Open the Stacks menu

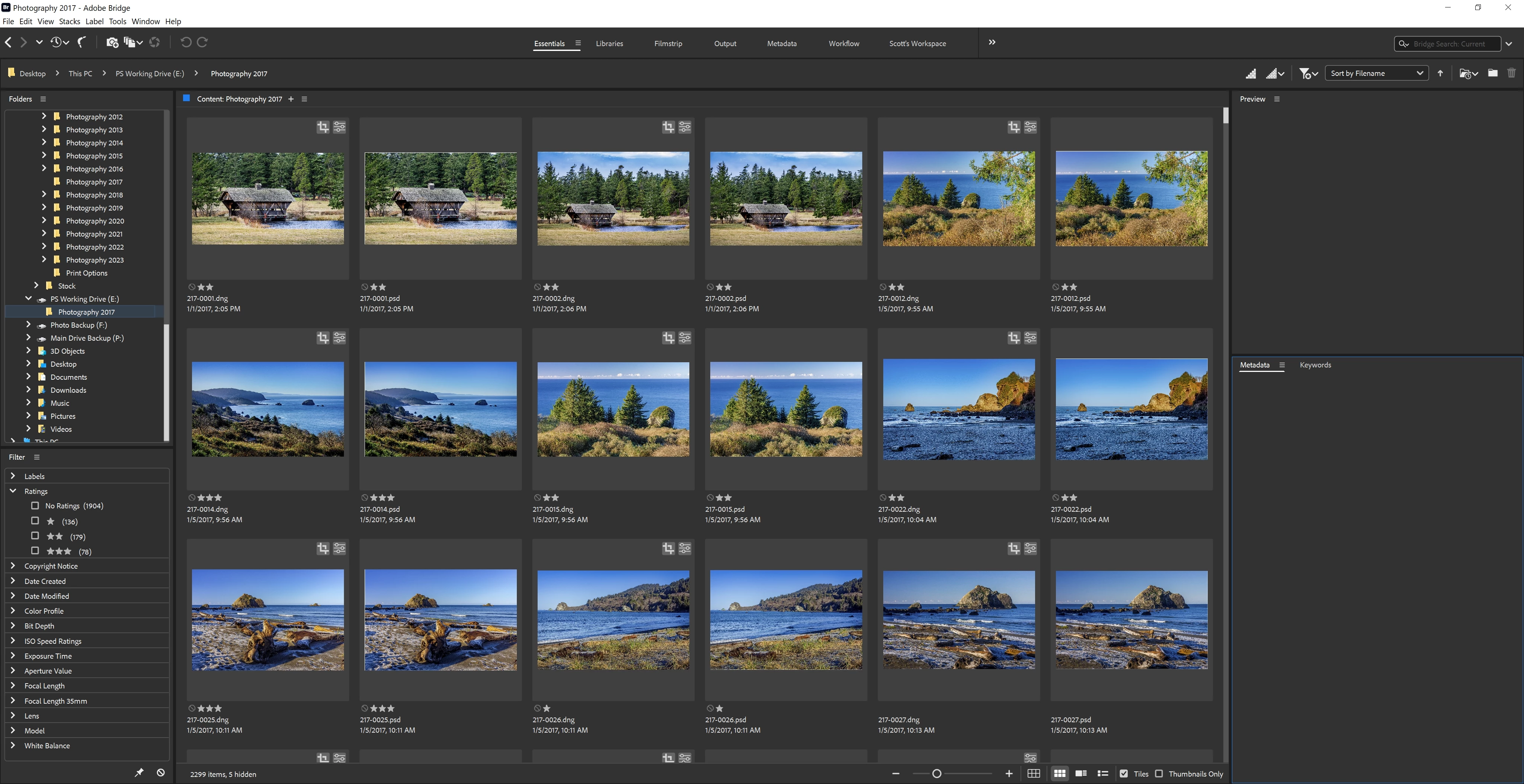pyautogui.click(x=69, y=21)
